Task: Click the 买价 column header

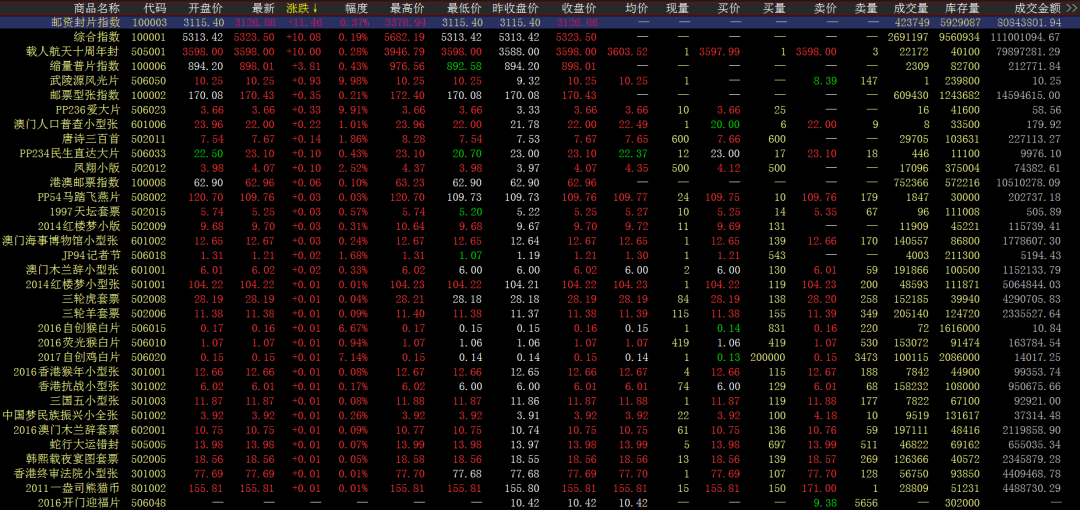Action: [729, 8]
